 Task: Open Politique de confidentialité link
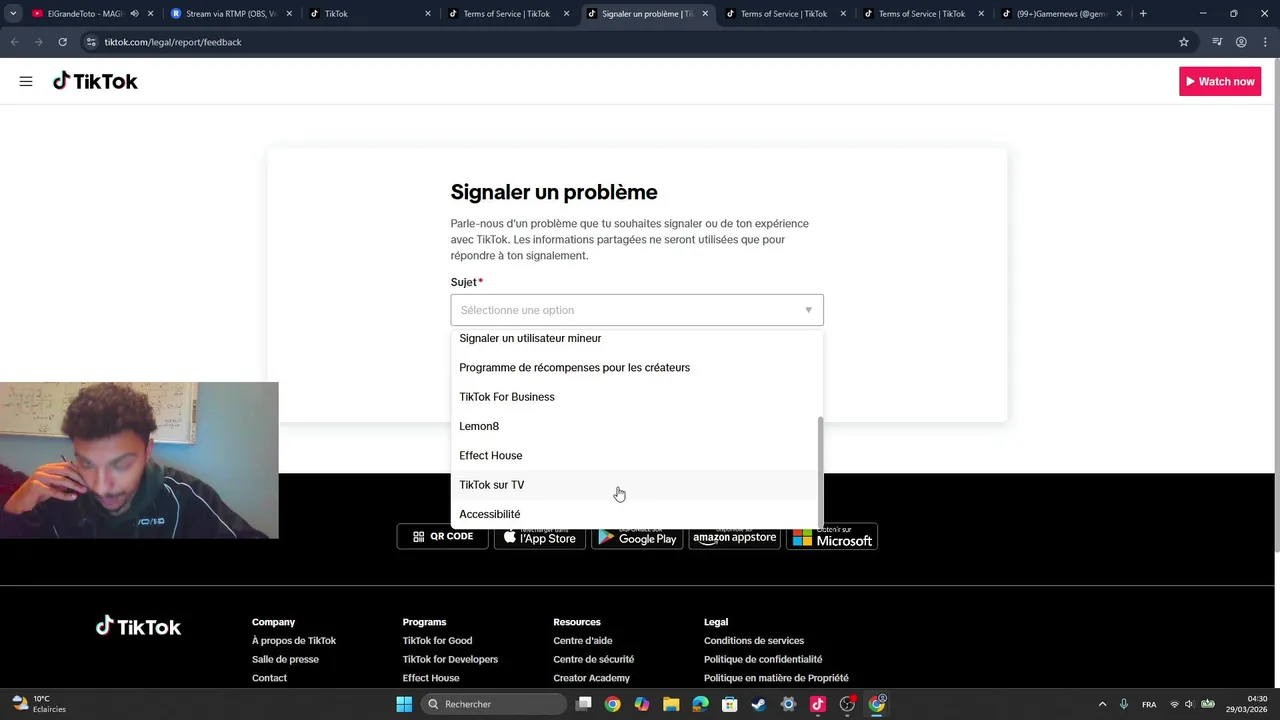coord(763,659)
